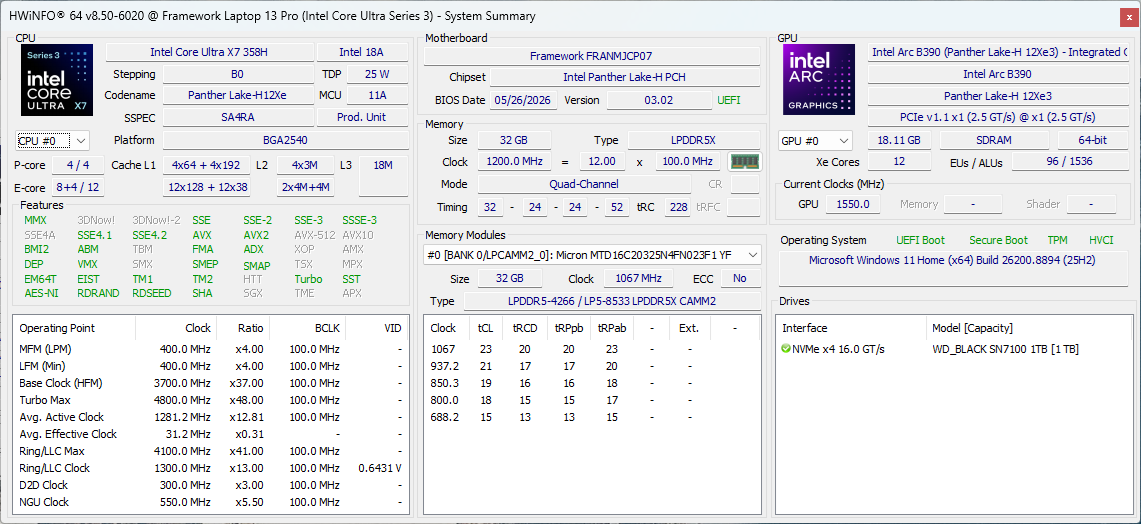Click the L3 cache 18M value
This screenshot has height=524, width=1141.
[x=383, y=176]
